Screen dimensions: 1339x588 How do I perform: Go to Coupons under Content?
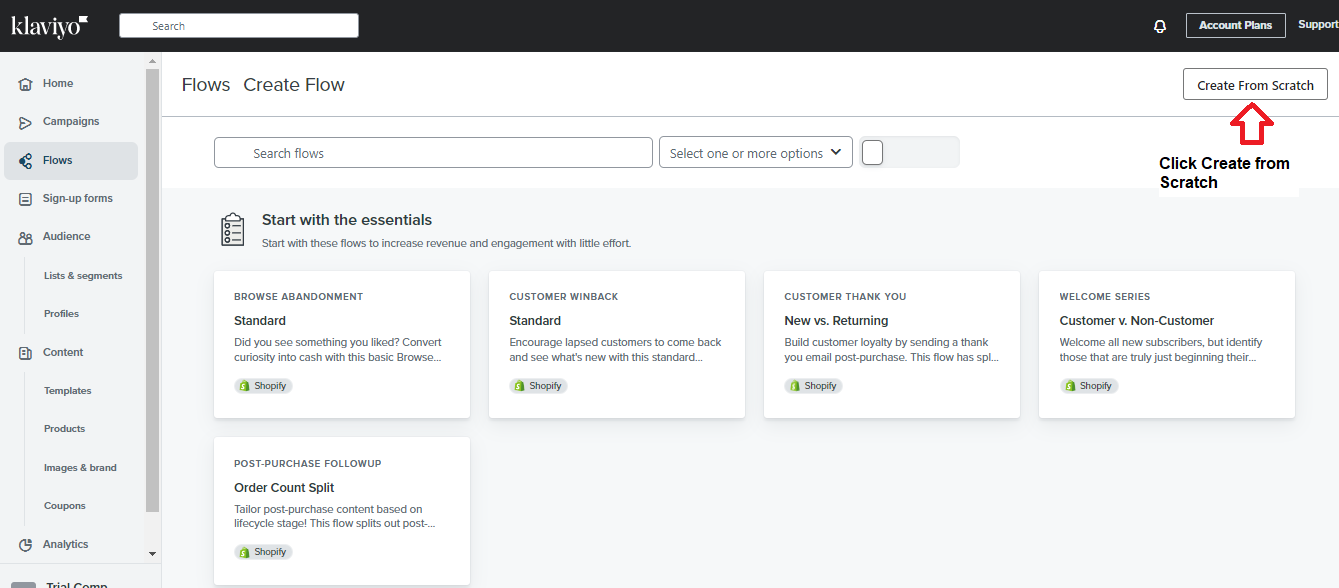point(65,506)
